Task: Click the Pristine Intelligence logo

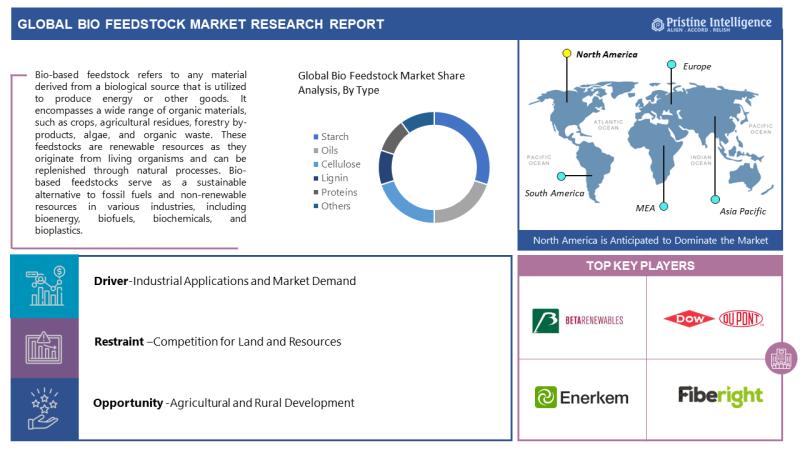Action: 711,24
